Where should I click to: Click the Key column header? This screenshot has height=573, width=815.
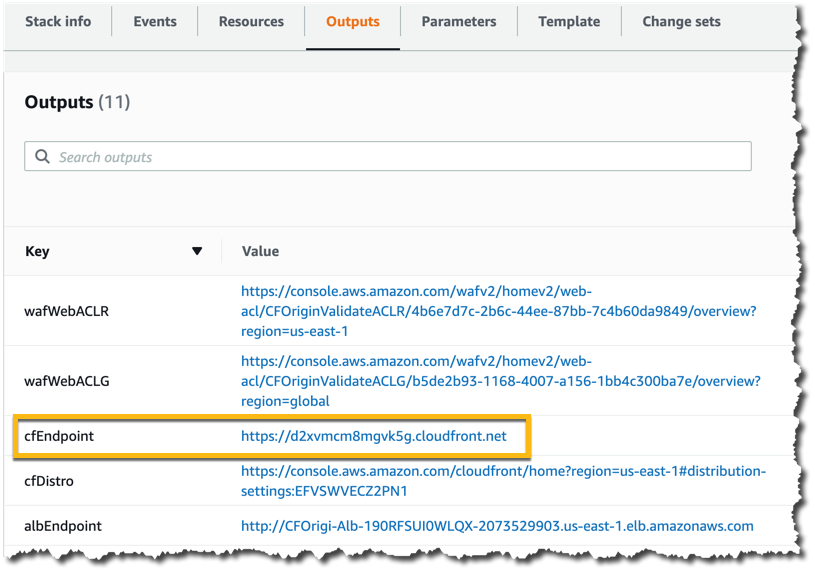pos(37,251)
